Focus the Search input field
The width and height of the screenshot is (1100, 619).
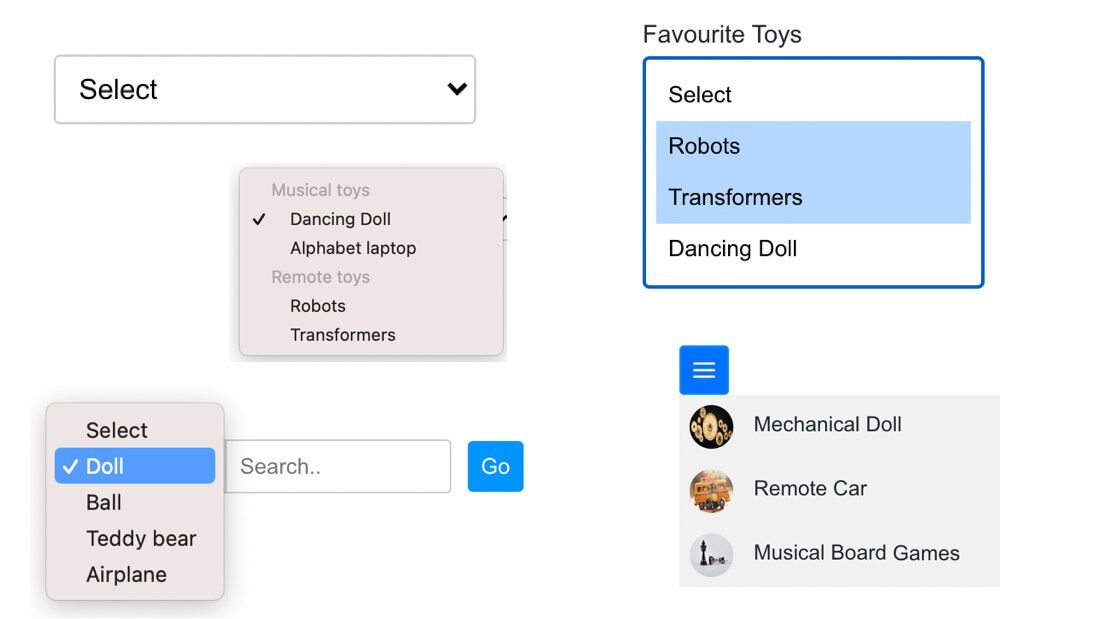click(338, 466)
